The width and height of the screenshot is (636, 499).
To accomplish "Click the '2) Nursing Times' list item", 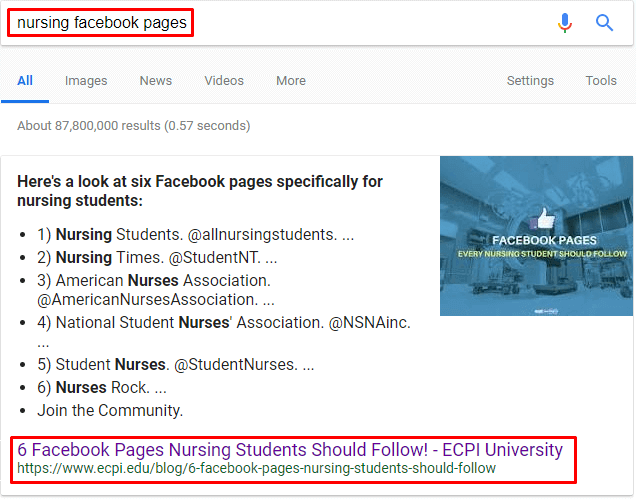I will point(157,258).
